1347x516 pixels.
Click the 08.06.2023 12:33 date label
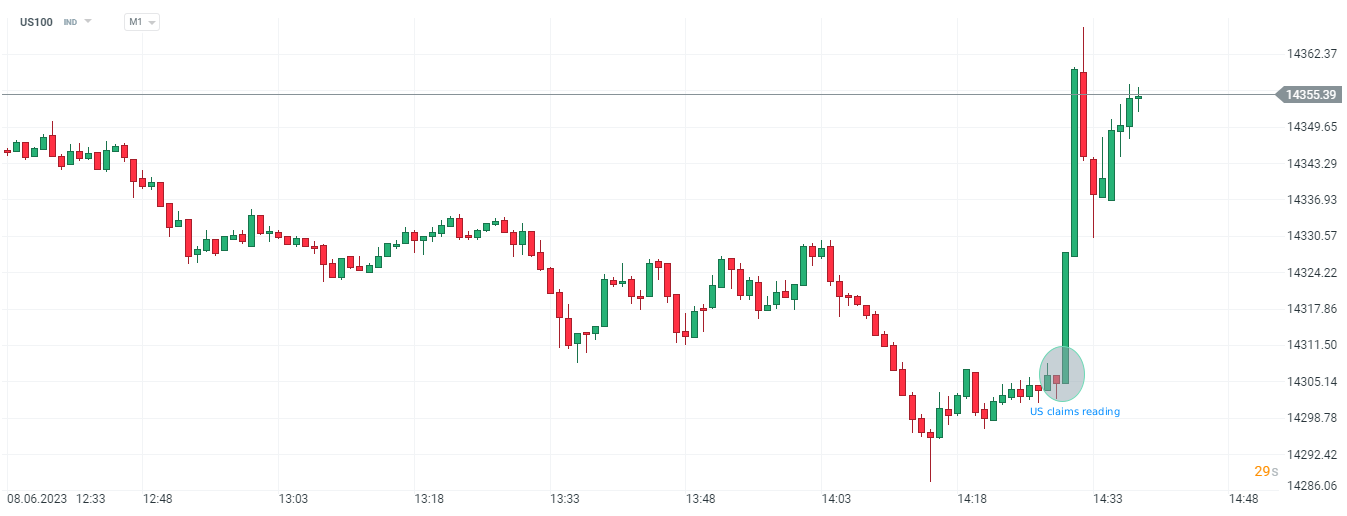57,499
